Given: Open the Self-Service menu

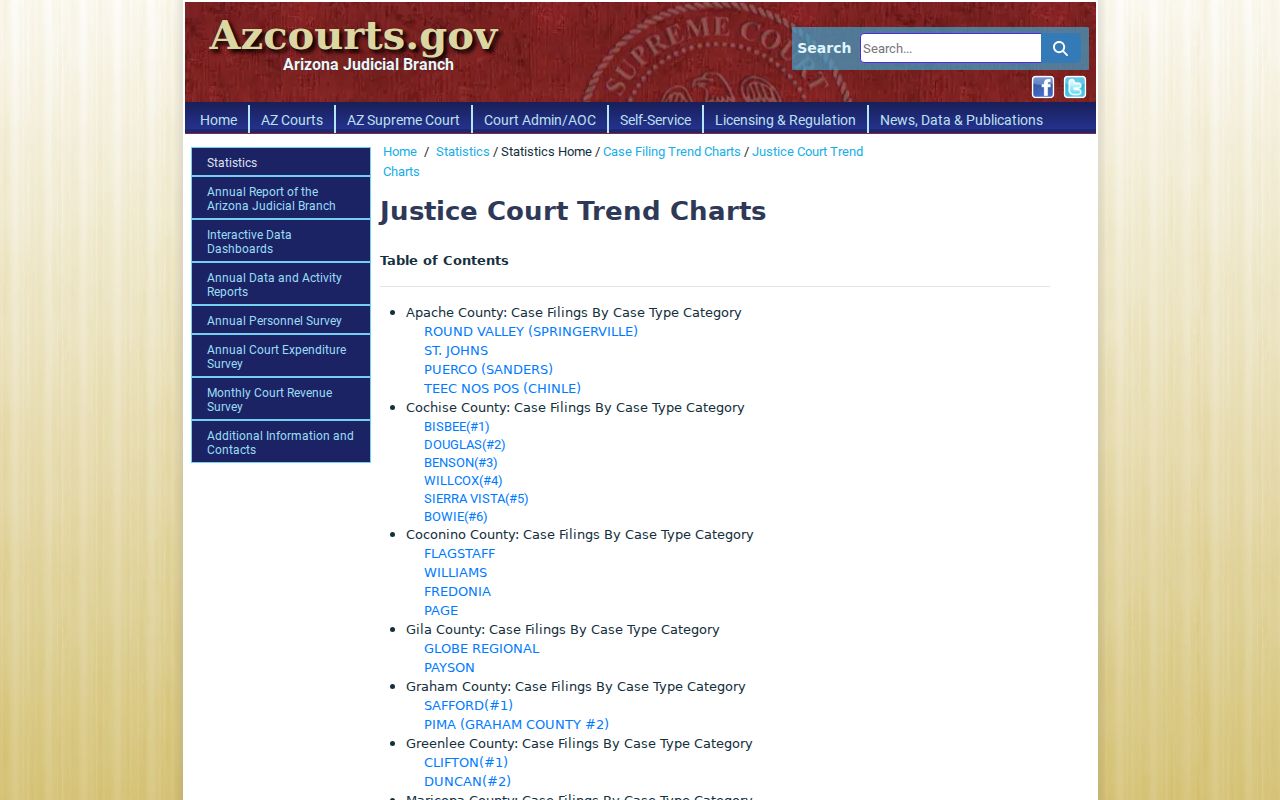Looking at the screenshot, I should pos(655,120).
